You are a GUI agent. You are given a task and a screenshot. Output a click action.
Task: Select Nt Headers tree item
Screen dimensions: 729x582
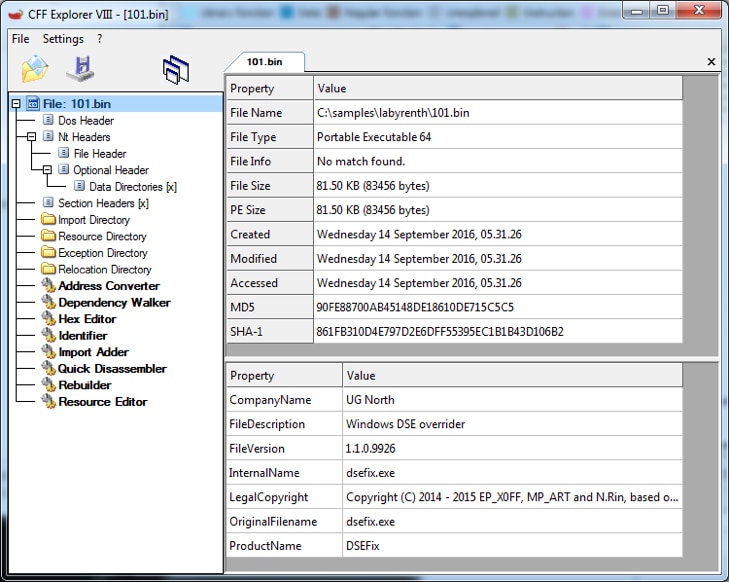[84, 137]
